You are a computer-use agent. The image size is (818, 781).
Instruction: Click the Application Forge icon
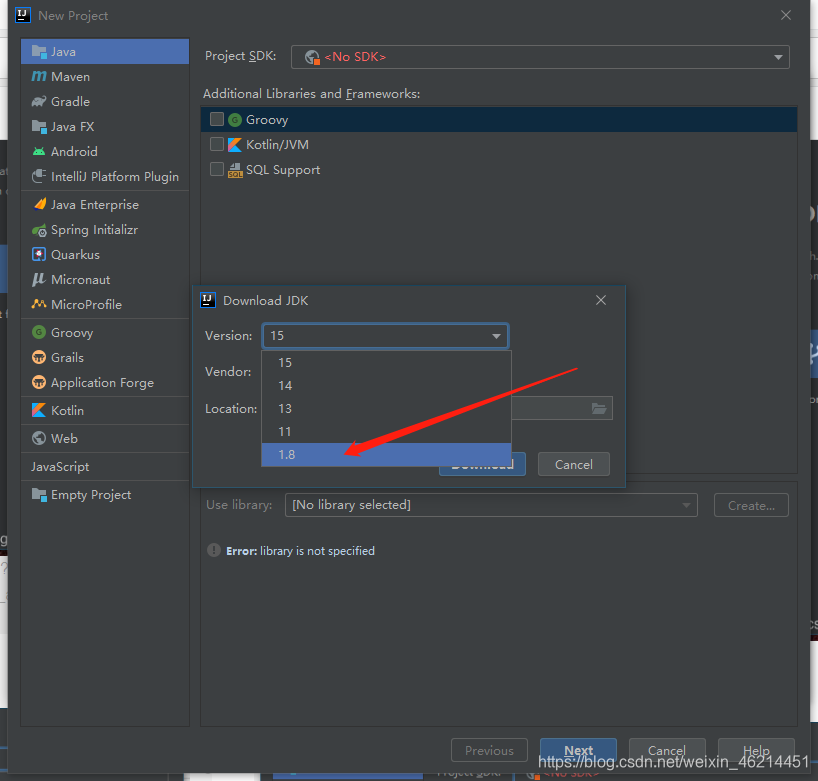(x=39, y=382)
